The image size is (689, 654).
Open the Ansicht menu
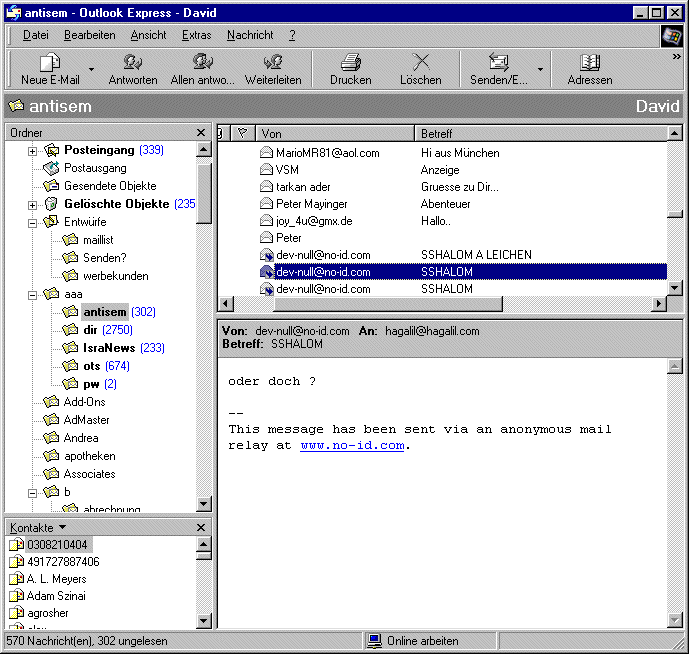tap(148, 35)
